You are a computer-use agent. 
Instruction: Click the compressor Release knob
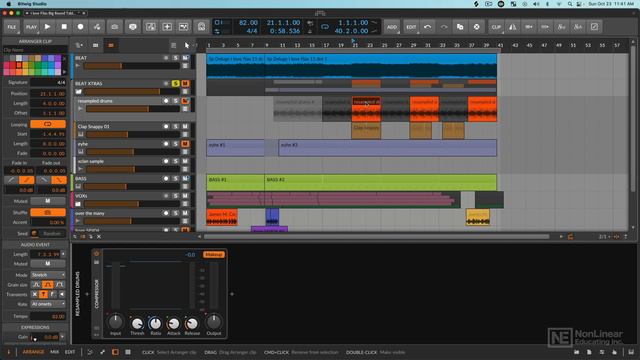click(192, 323)
